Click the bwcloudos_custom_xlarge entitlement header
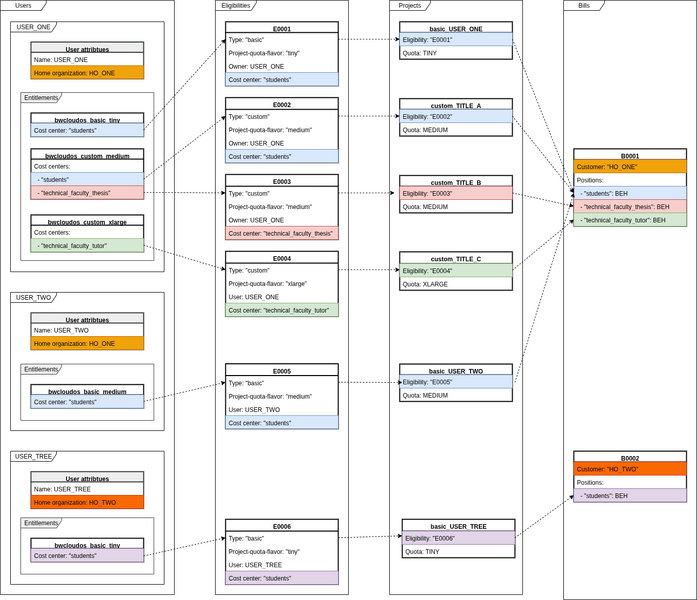This screenshot has width=697, height=600. pyautogui.click(x=87, y=222)
